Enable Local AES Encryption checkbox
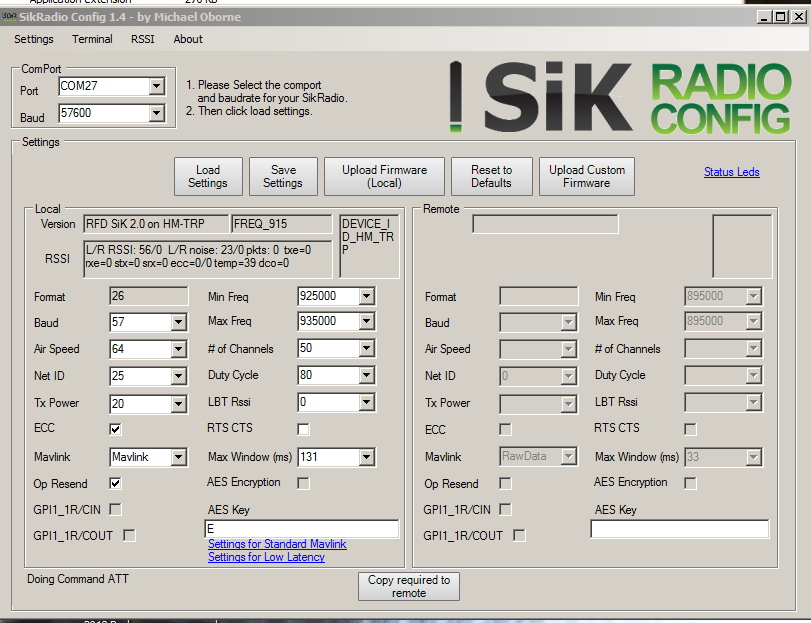811x623 pixels. coord(304,483)
